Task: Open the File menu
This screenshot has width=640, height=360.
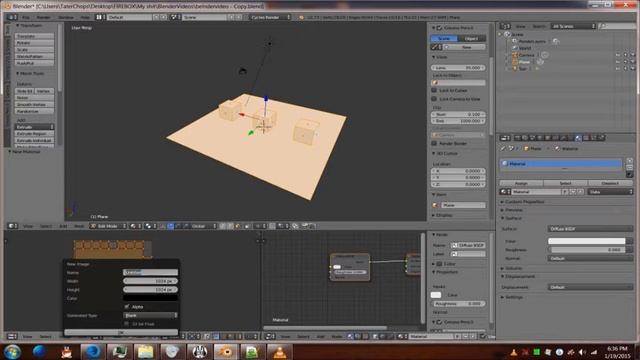Action: [x=26, y=18]
